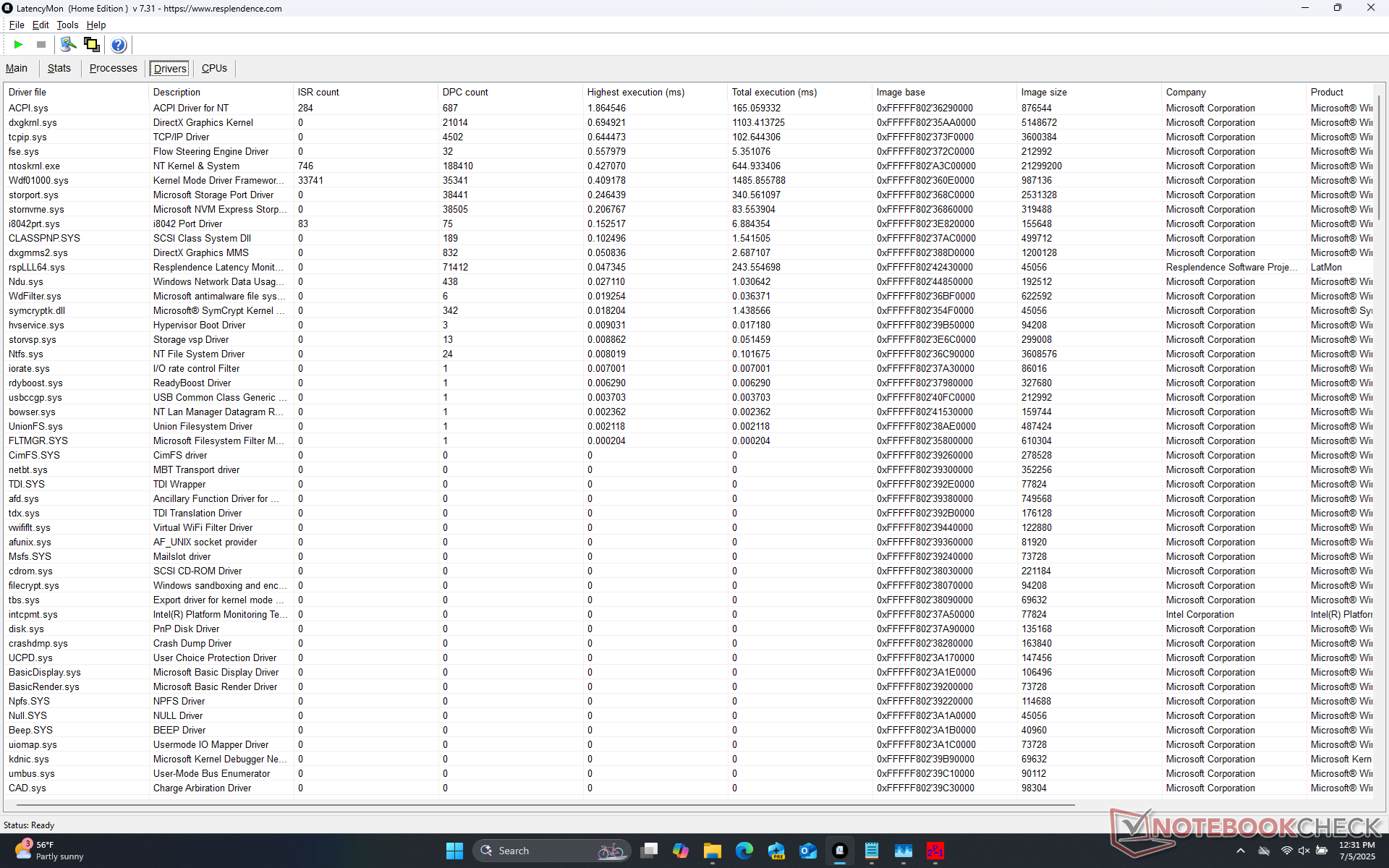The width and height of the screenshot is (1389, 868).
Task: Open Outlook from the taskbar
Action: (807, 851)
